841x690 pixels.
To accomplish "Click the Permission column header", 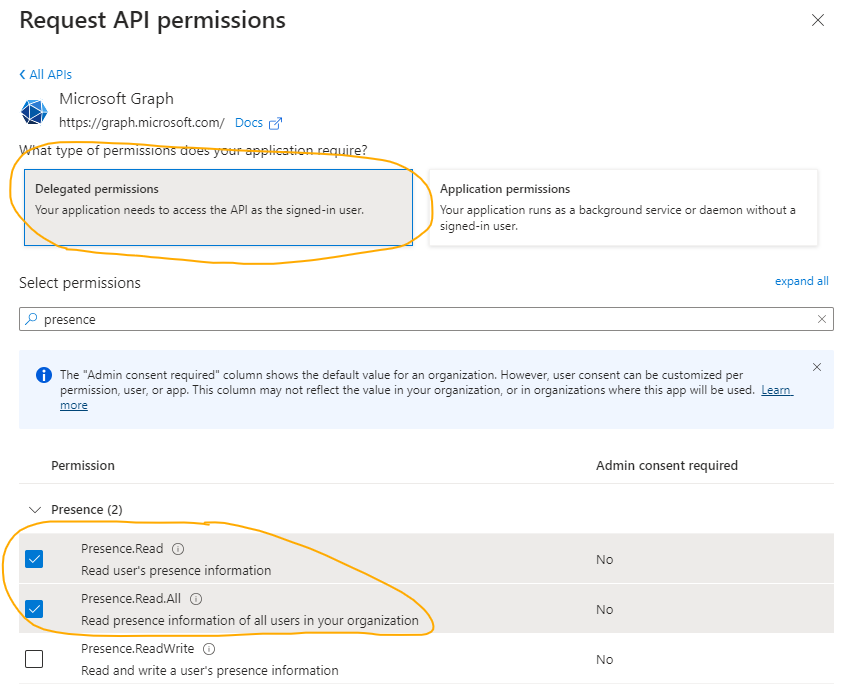I will (83, 466).
